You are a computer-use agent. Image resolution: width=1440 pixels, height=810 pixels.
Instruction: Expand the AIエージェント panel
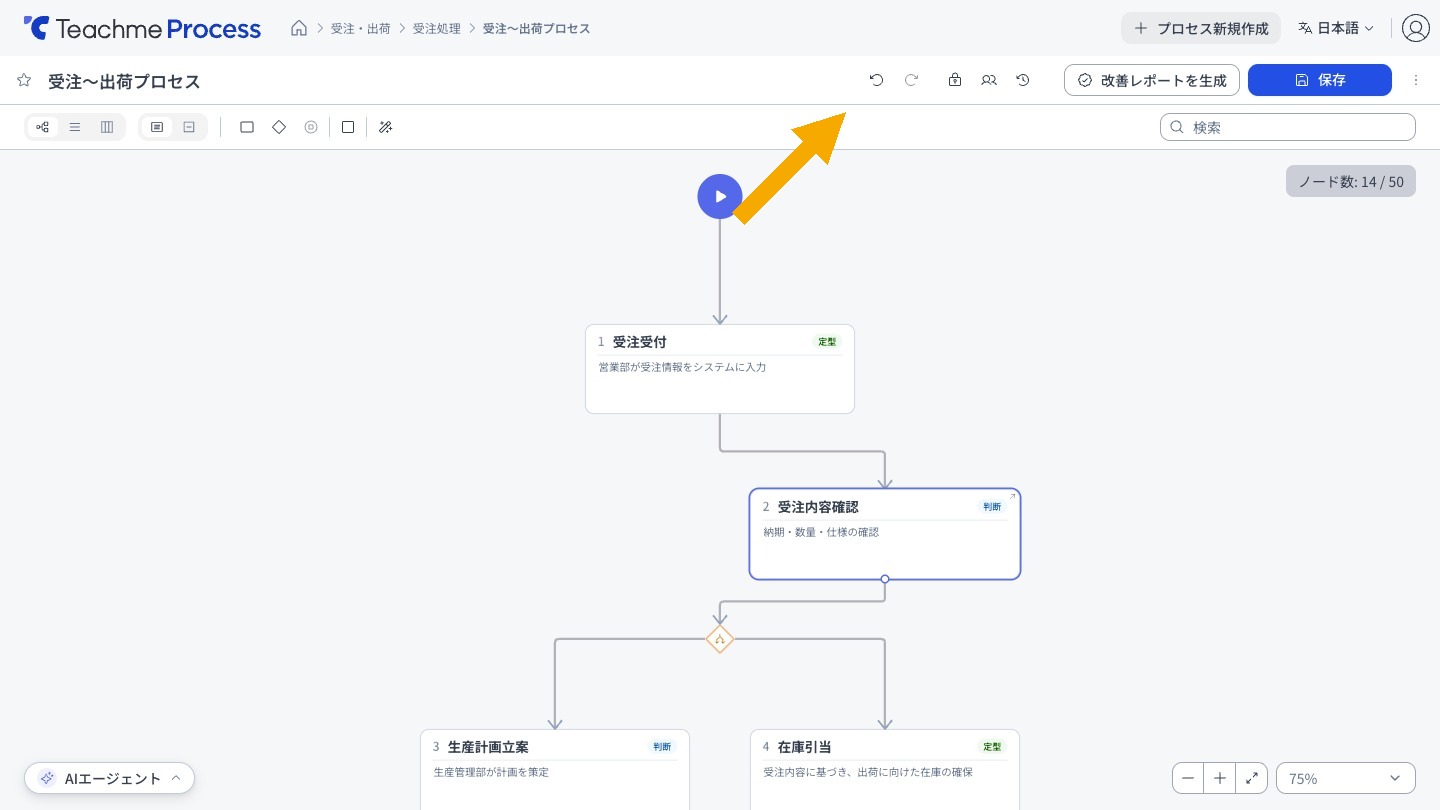pos(110,778)
